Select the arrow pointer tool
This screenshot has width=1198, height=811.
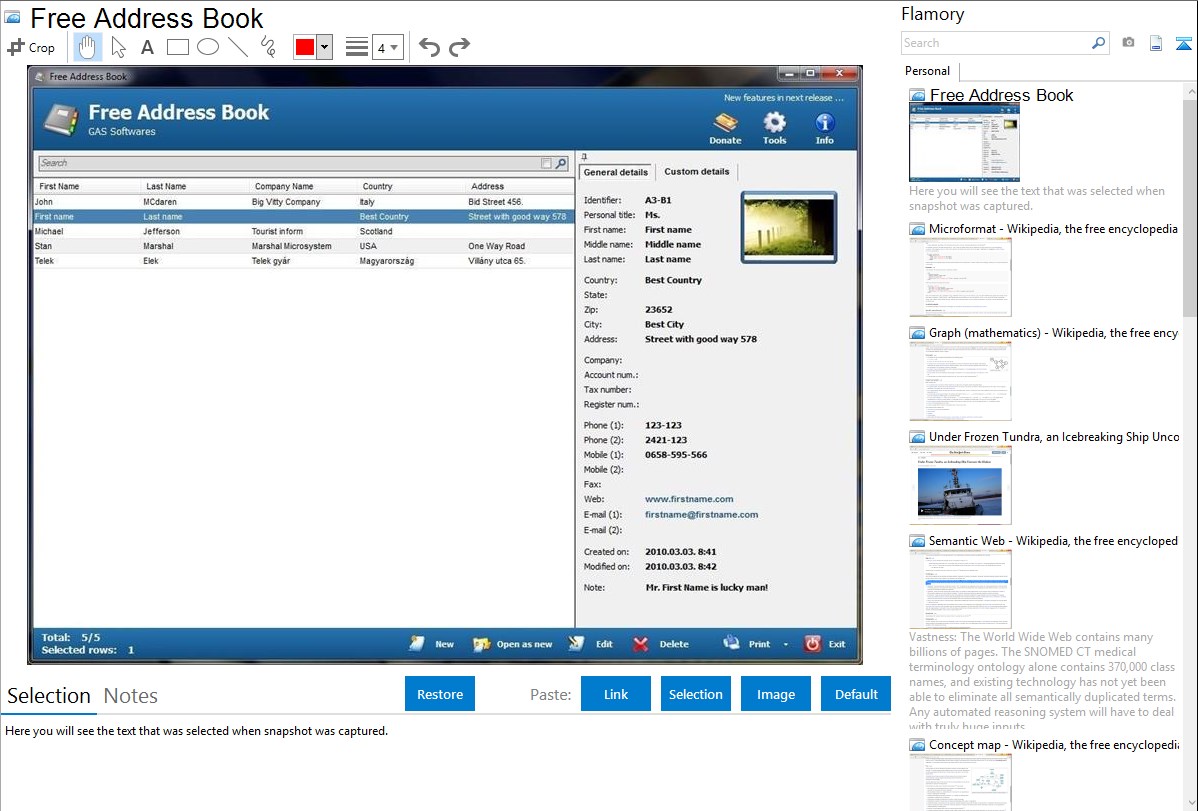coord(118,47)
